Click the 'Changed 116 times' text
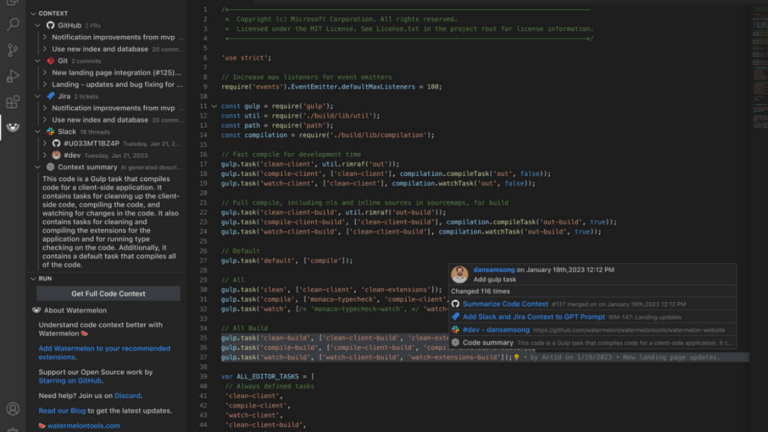The image size is (768, 432). (480, 291)
